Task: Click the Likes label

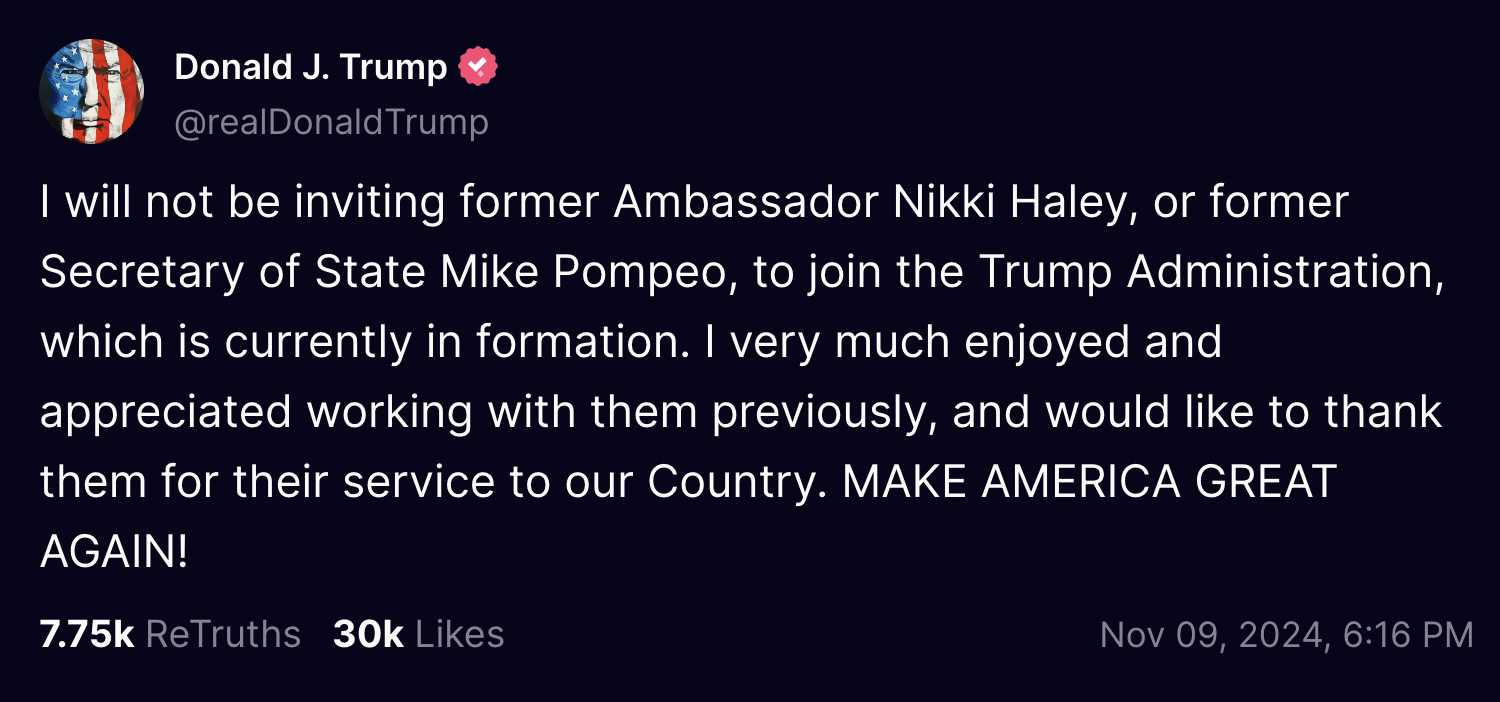Action: 460,634
